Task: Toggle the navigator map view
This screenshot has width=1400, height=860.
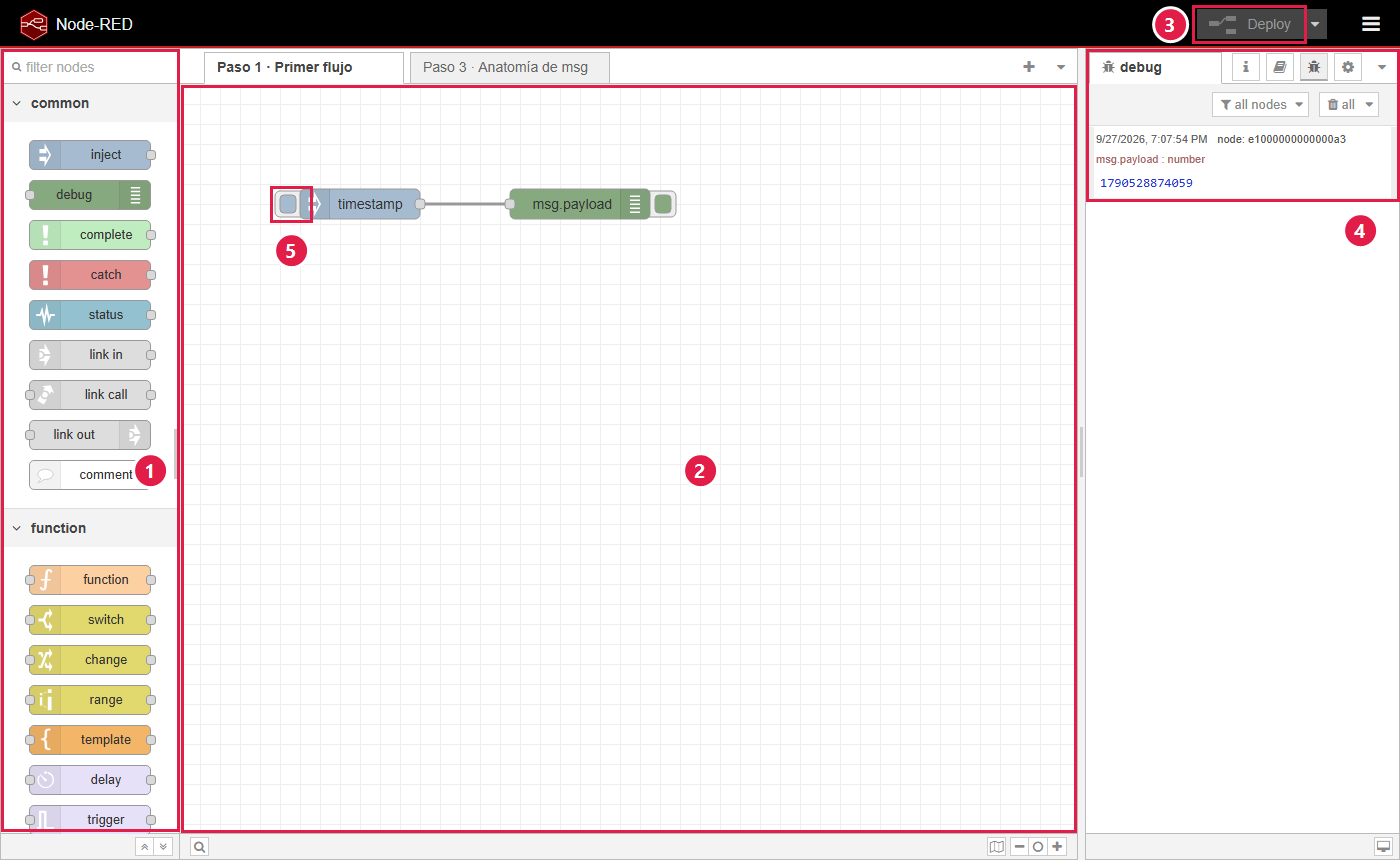Action: point(996,846)
